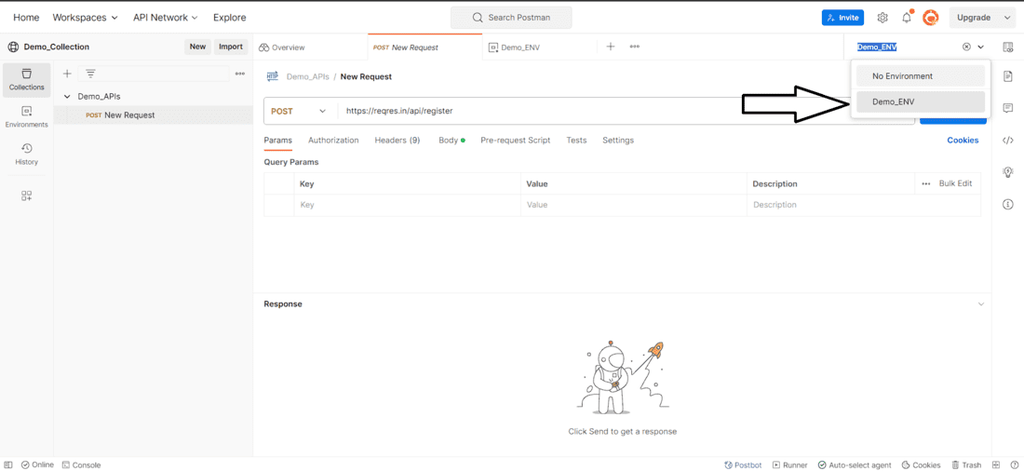Open the comments icon in right sidebar

[x=1007, y=108]
